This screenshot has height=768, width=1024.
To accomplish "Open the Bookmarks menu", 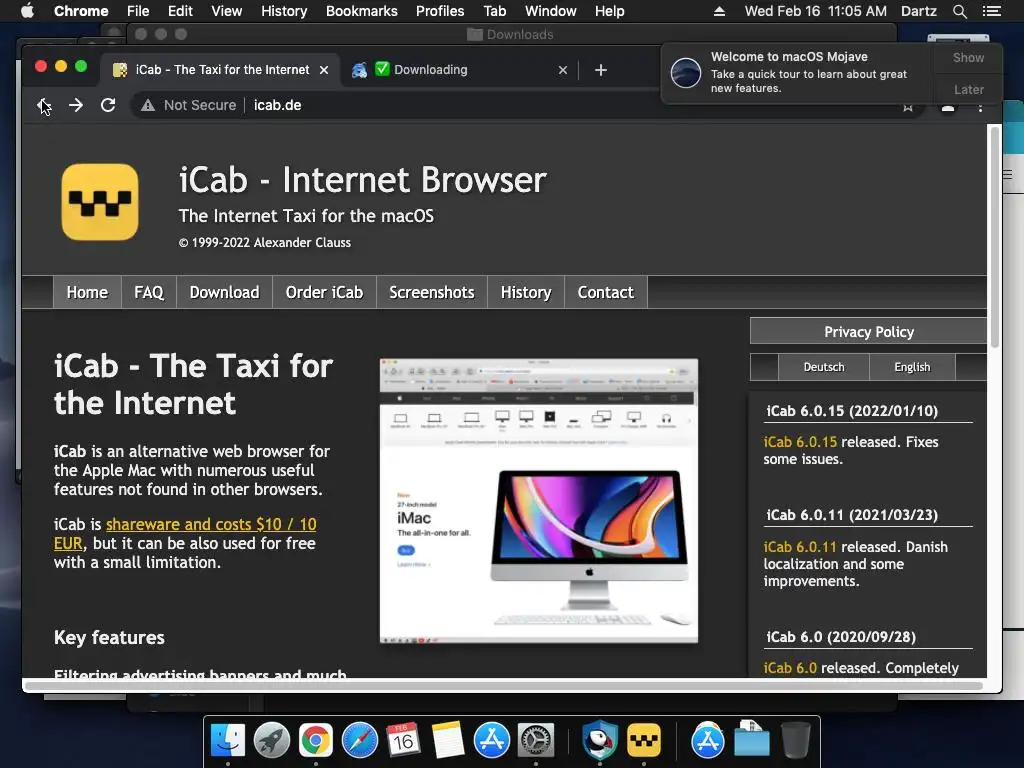I will 362,11.
